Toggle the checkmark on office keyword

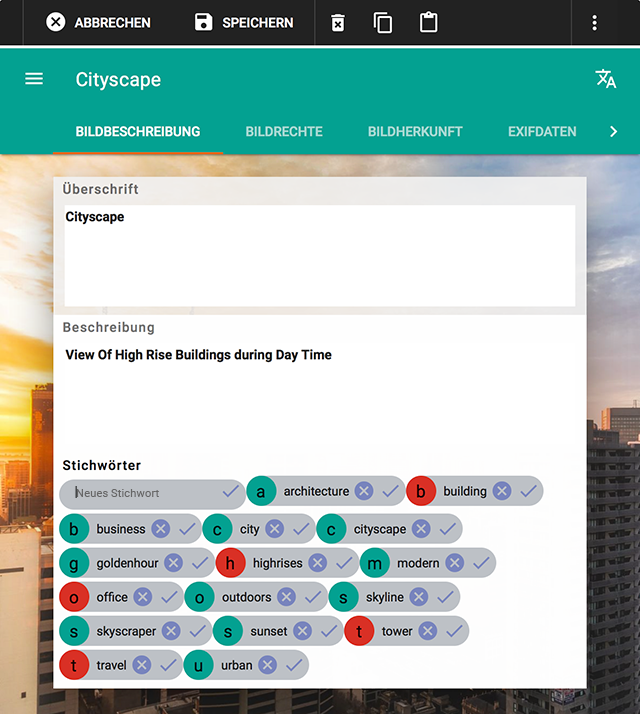pyautogui.click(x=169, y=597)
